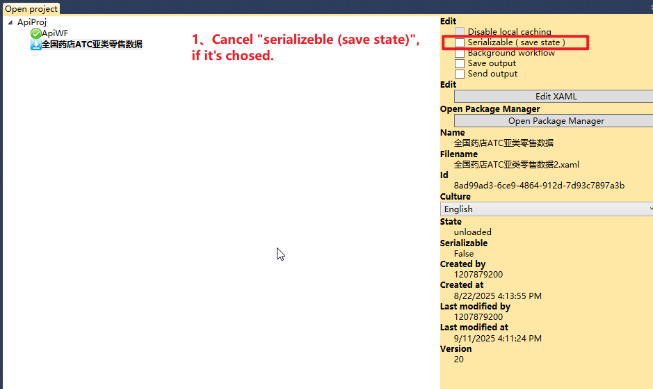This screenshot has width=653, height=389.
Task: Click the State value unloaded
Action: (x=472, y=232)
